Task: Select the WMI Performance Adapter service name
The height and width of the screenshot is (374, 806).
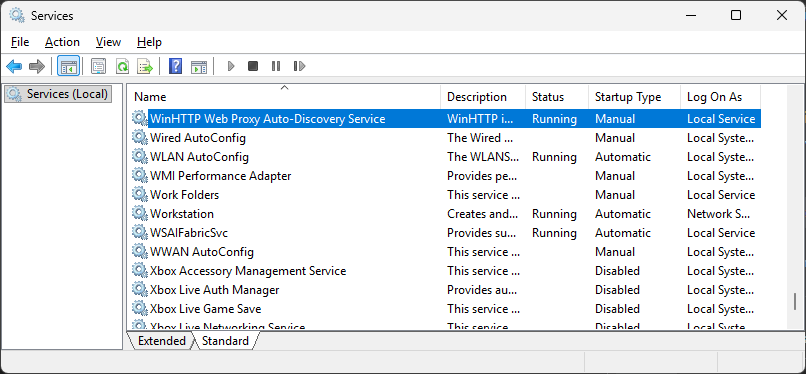Action: [221, 176]
